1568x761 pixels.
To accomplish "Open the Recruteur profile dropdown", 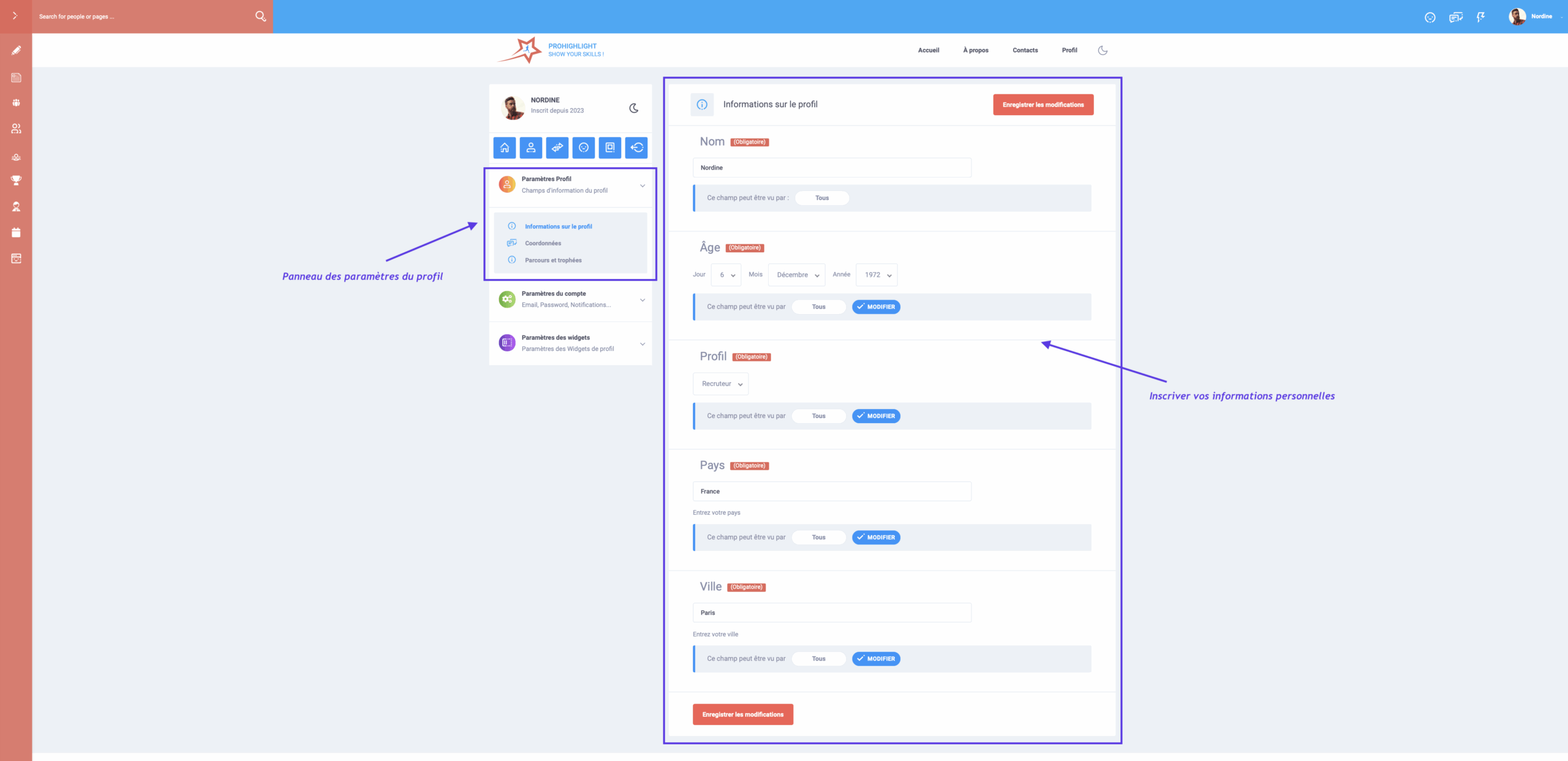I will point(721,384).
